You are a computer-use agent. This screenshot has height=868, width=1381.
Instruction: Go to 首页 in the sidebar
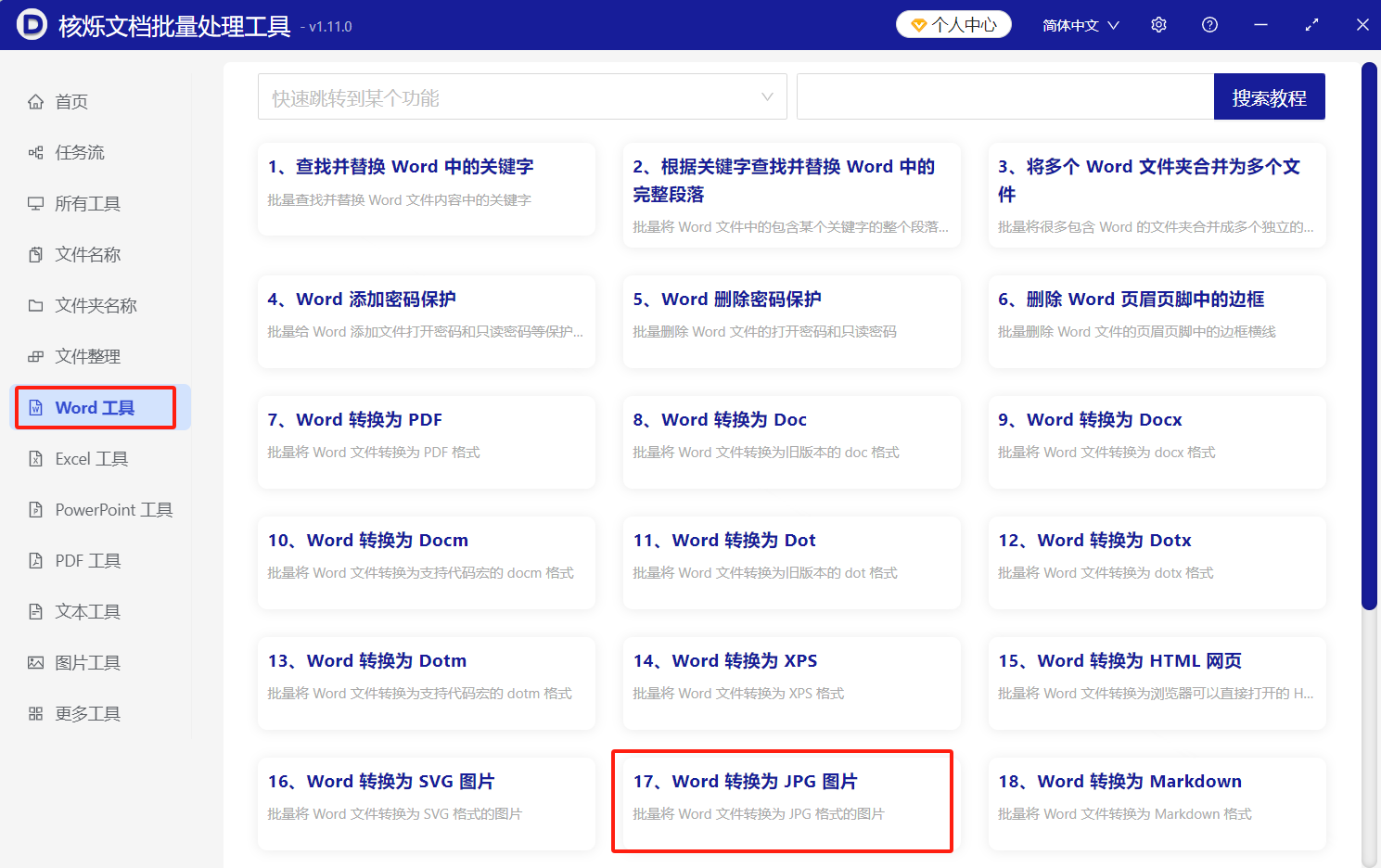(69, 101)
